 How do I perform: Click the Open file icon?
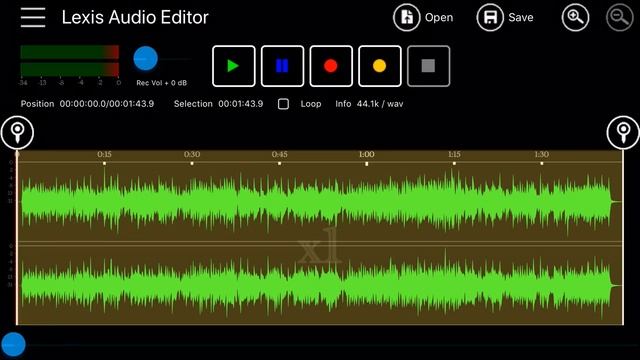pos(407,17)
